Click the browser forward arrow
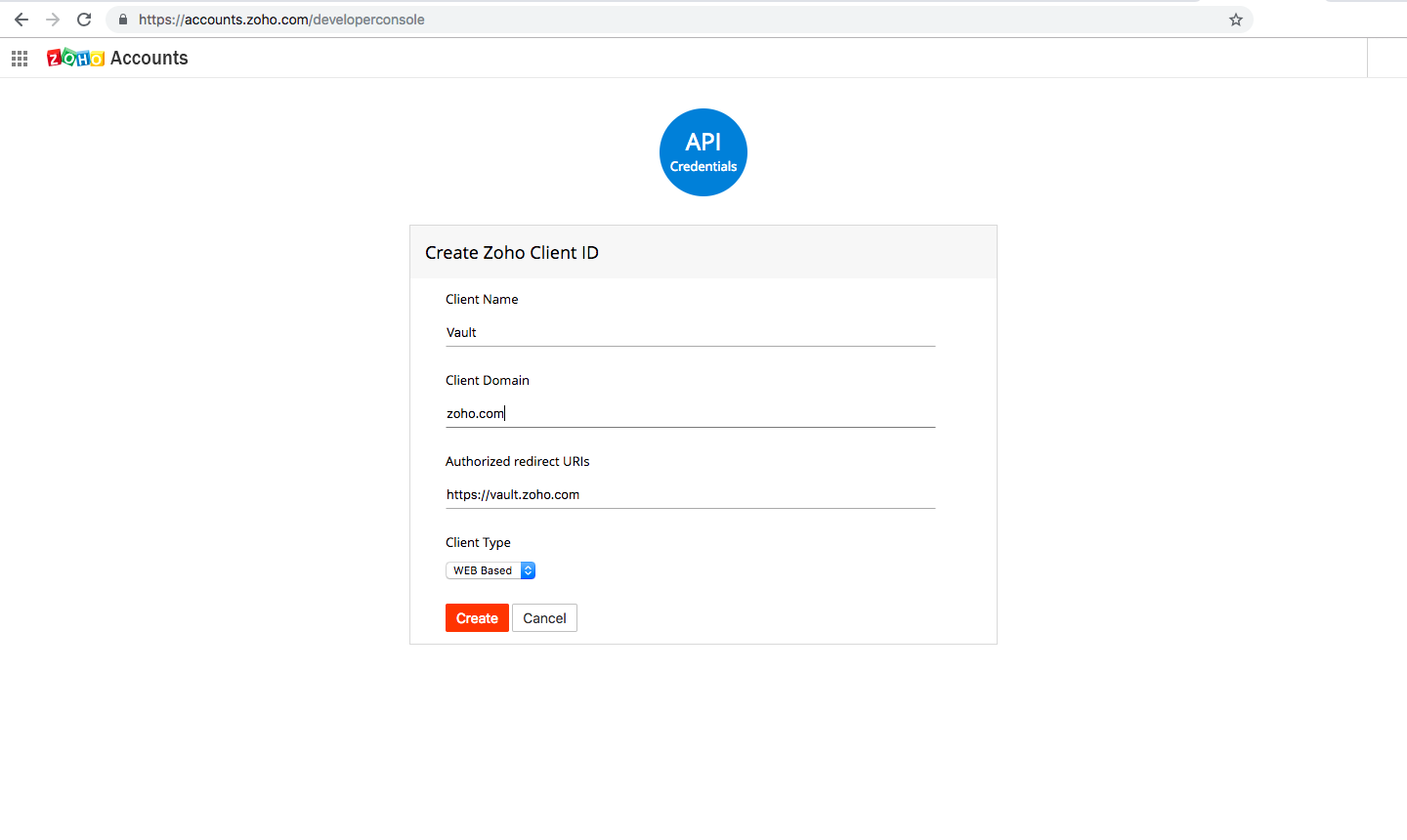1407x840 pixels. point(53,20)
